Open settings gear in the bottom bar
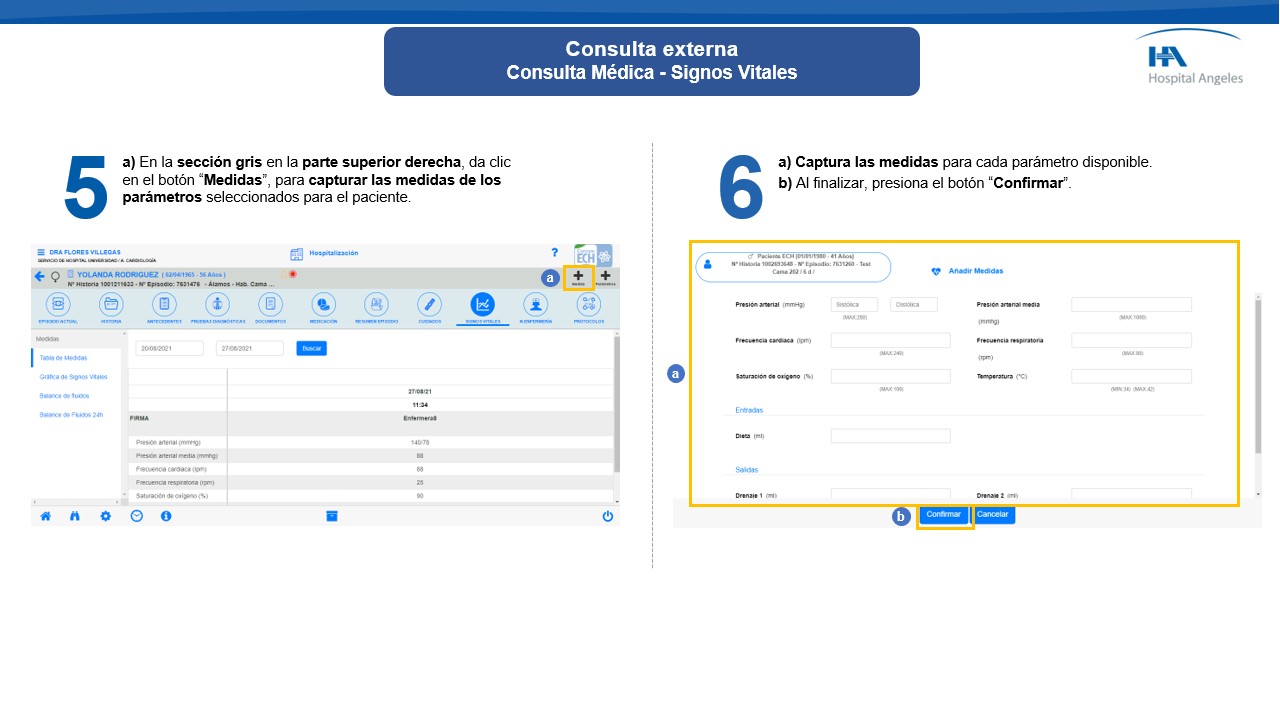 pyautogui.click(x=105, y=516)
